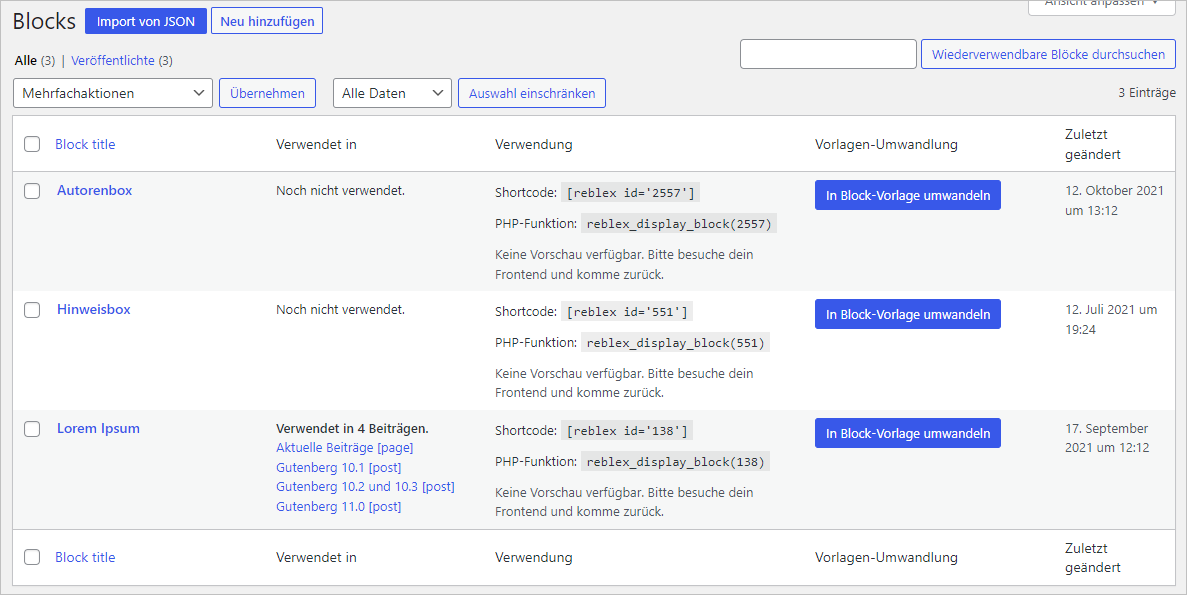Open the Mehrfachaktionen dropdown
The width and height of the screenshot is (1187, 595).
112,92
